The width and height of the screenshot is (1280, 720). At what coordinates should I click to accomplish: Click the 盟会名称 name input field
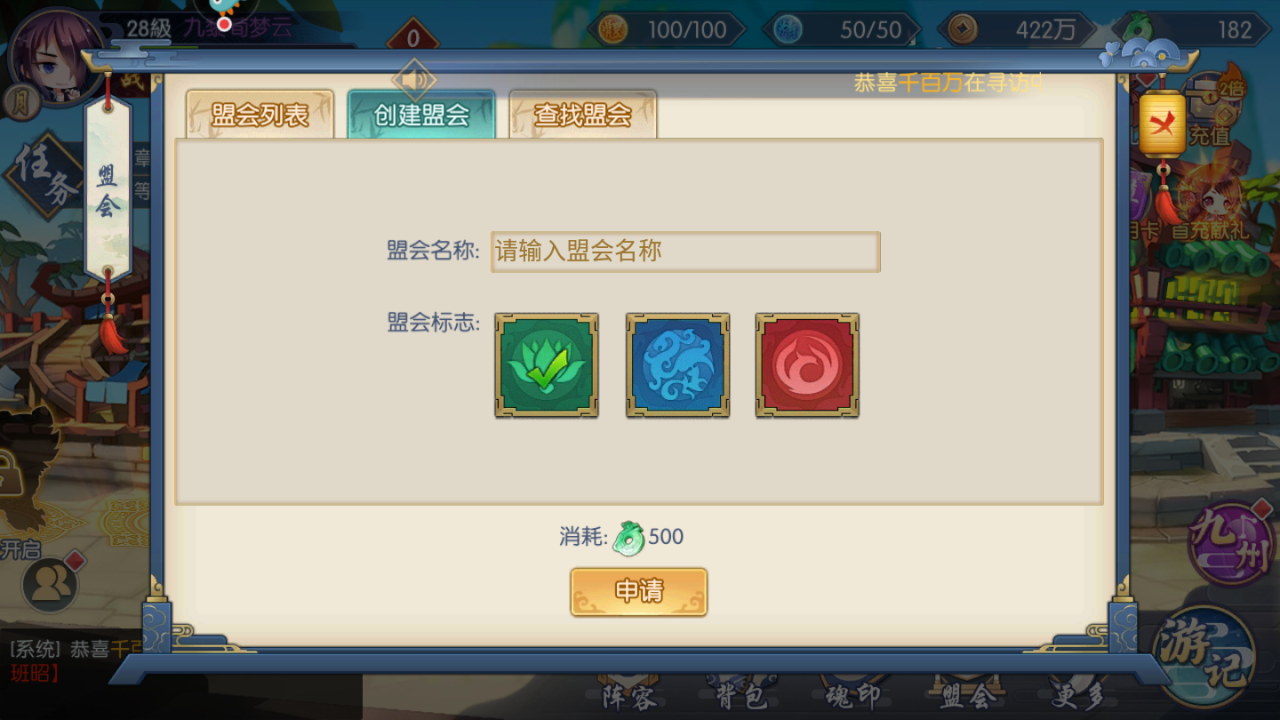(685, 251)
